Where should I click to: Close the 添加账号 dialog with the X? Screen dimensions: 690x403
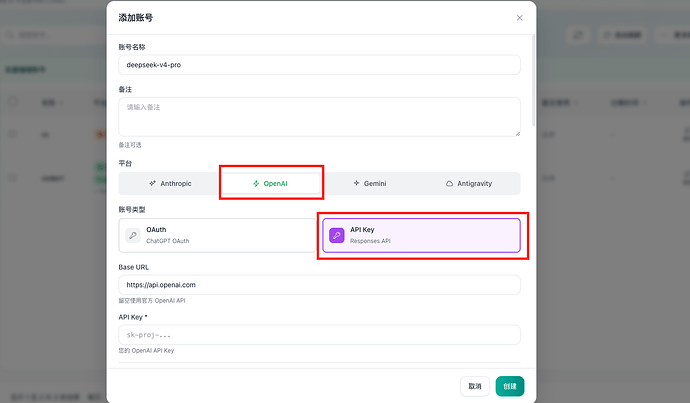point(519,18)
